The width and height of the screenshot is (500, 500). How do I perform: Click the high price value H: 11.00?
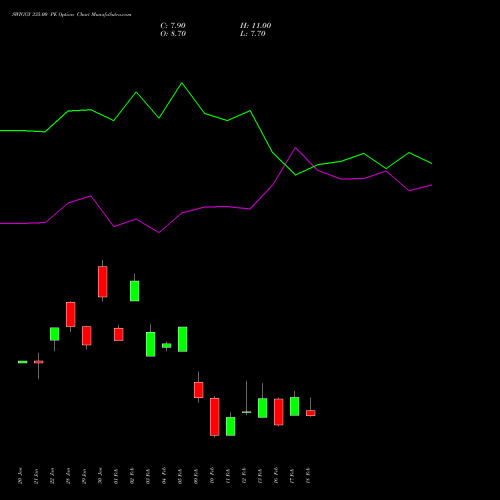coord(255,26)
